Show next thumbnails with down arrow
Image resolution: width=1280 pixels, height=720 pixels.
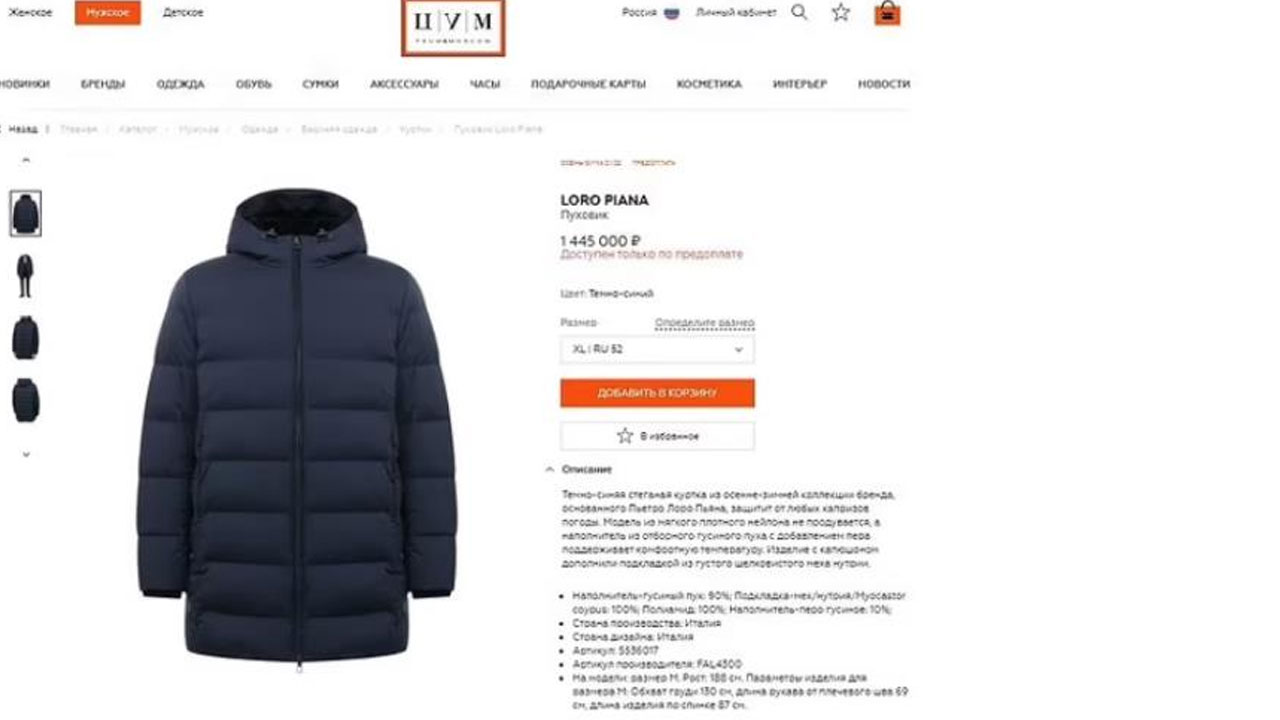[x=26, y=454]
